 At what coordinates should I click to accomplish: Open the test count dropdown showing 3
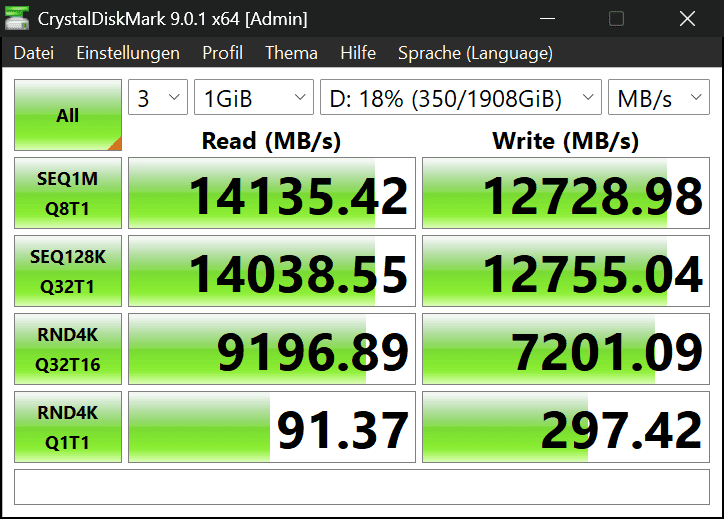point(158,97)
